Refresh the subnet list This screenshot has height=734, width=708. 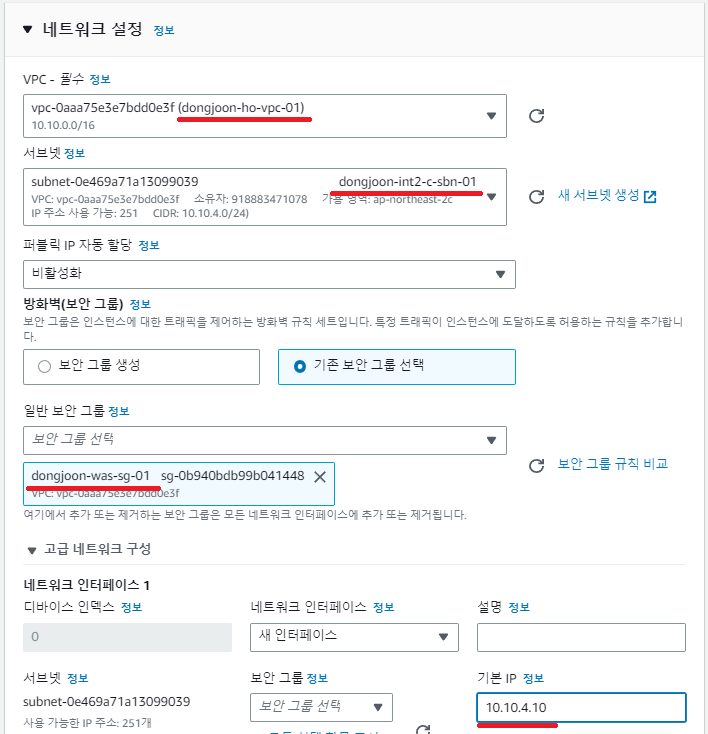click(536, 197)
